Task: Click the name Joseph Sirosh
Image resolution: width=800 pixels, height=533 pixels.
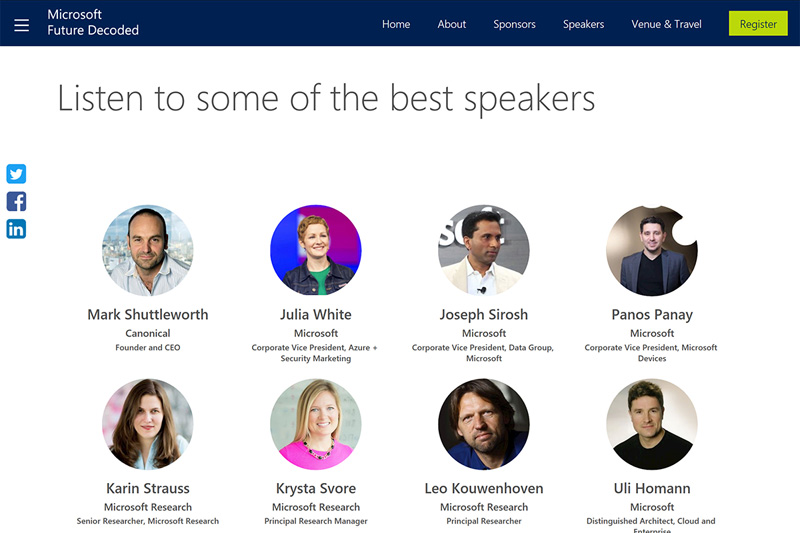Action: point(484,315)
